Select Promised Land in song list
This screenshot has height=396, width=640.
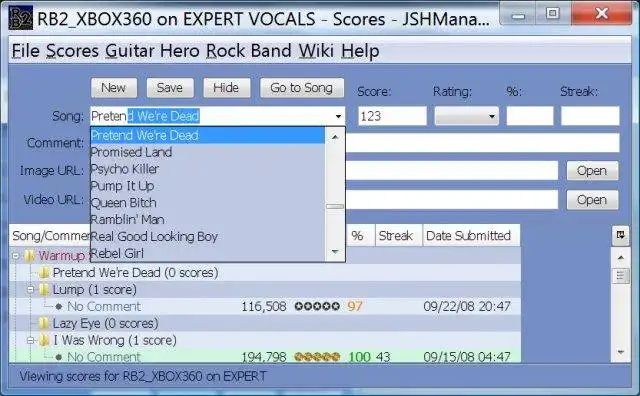click(208, 152)
